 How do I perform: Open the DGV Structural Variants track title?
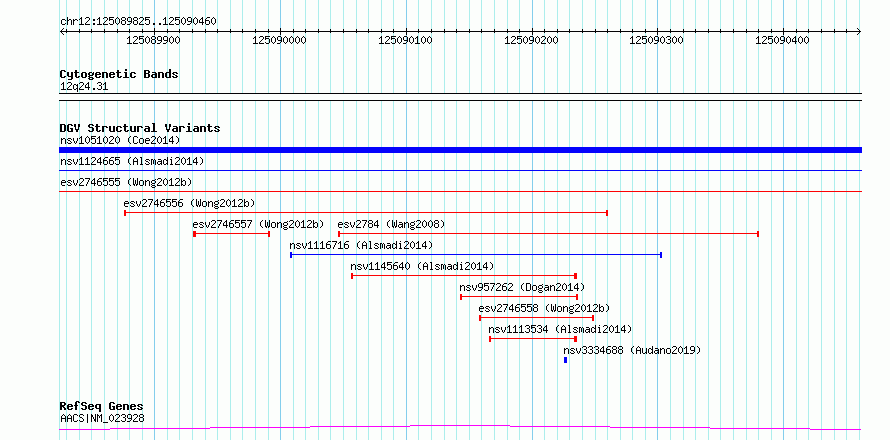[140, 128]
